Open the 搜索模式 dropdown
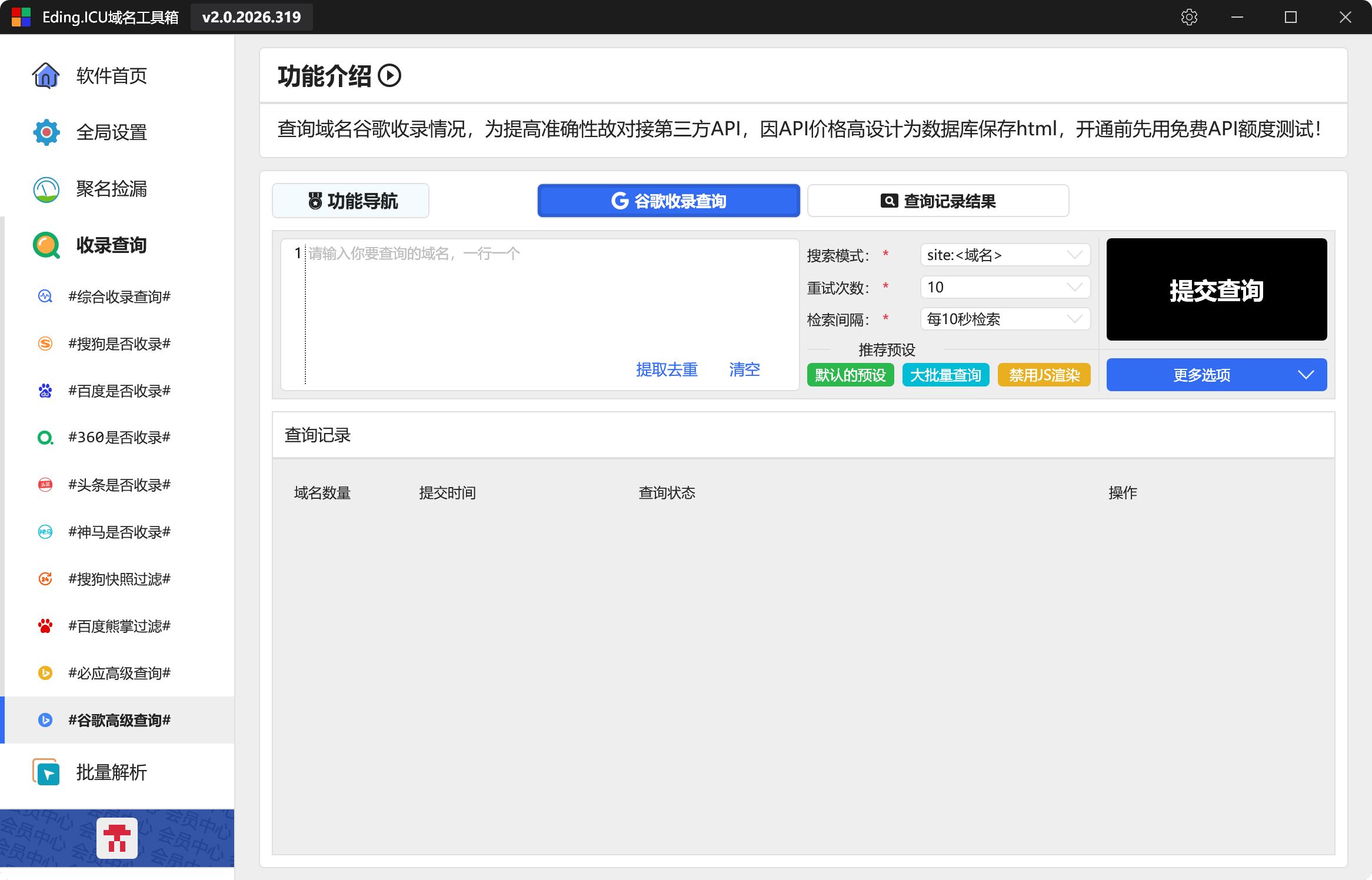This screenshot has width=1372, height=880. pyautogui.click(x=1005, y=255)
